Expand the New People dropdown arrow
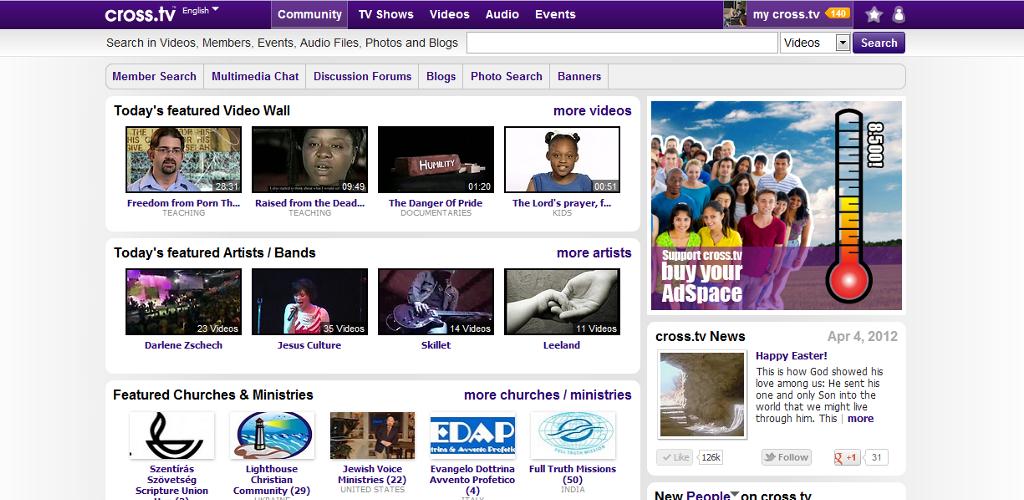Image resolution: width=1024 pixels, height=500 pixels. click(734, 494)
